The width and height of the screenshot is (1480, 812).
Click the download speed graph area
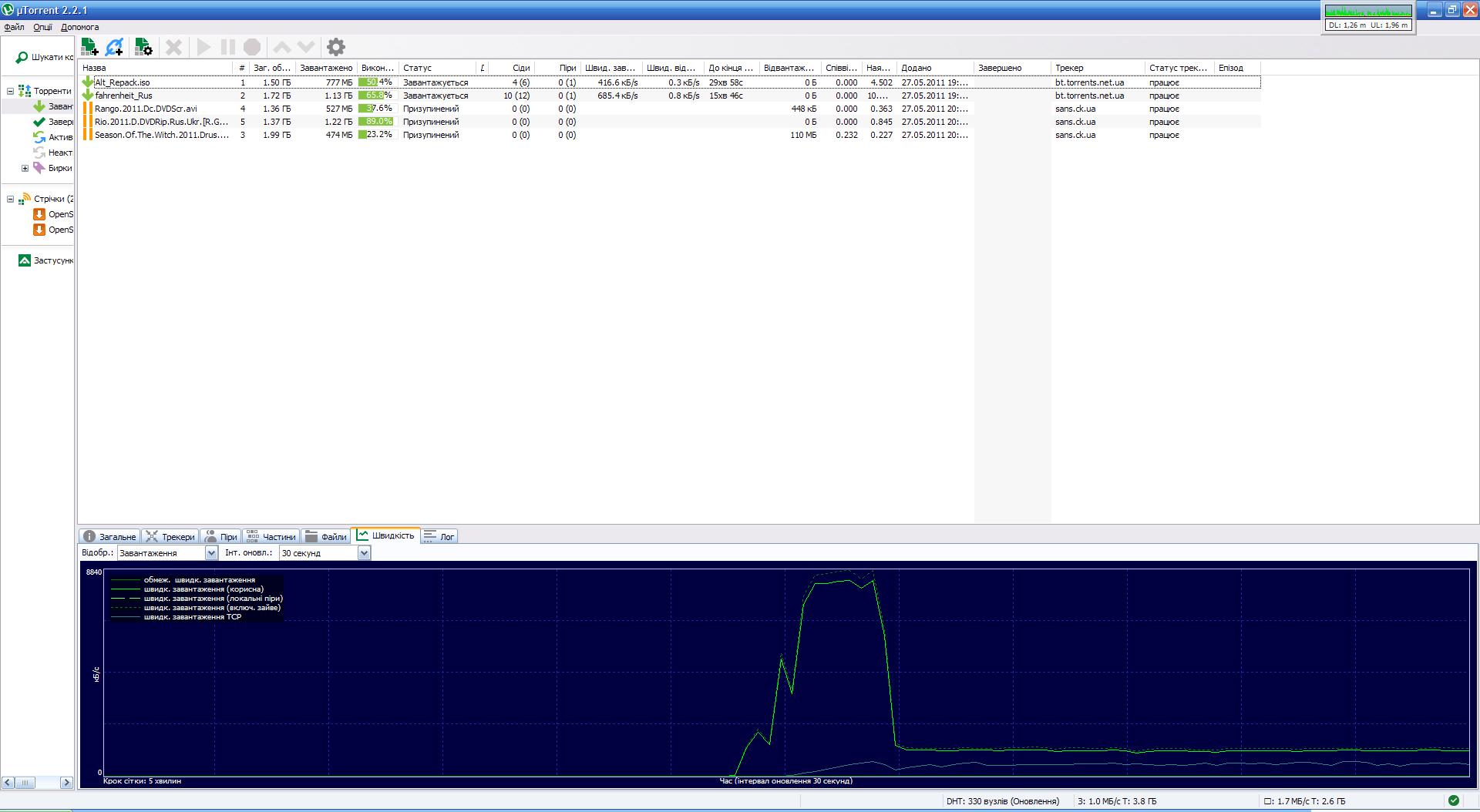point(785,672)
